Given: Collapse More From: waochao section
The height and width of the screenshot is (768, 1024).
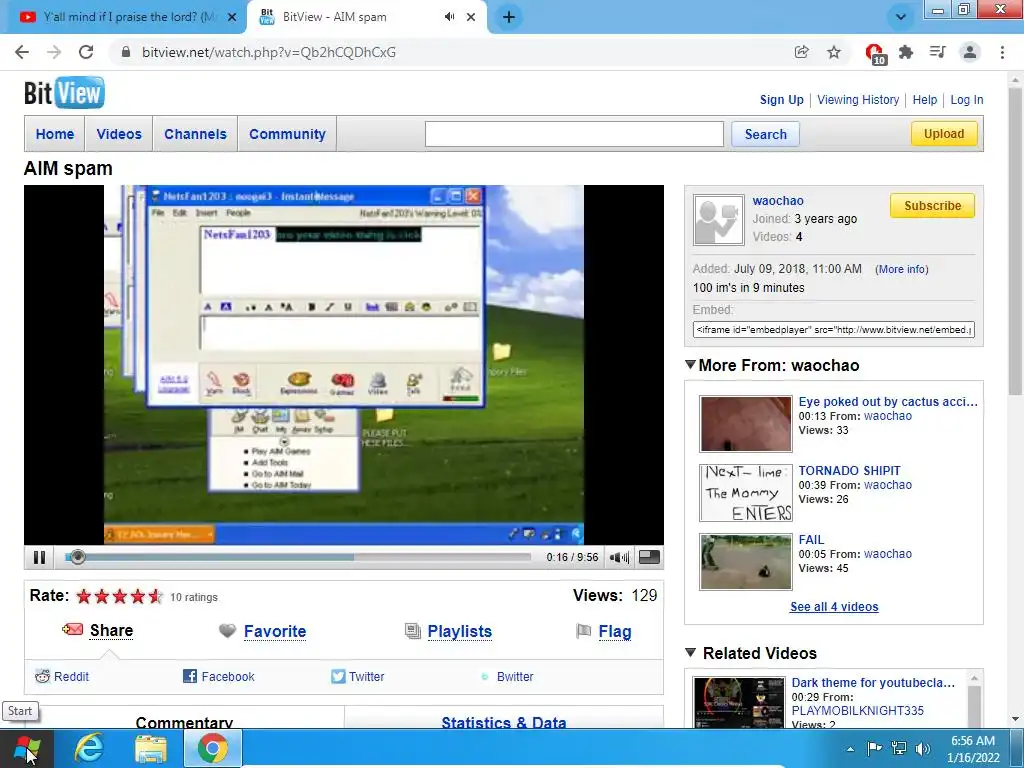Looking at the screenshot, I should coord(690,364).
